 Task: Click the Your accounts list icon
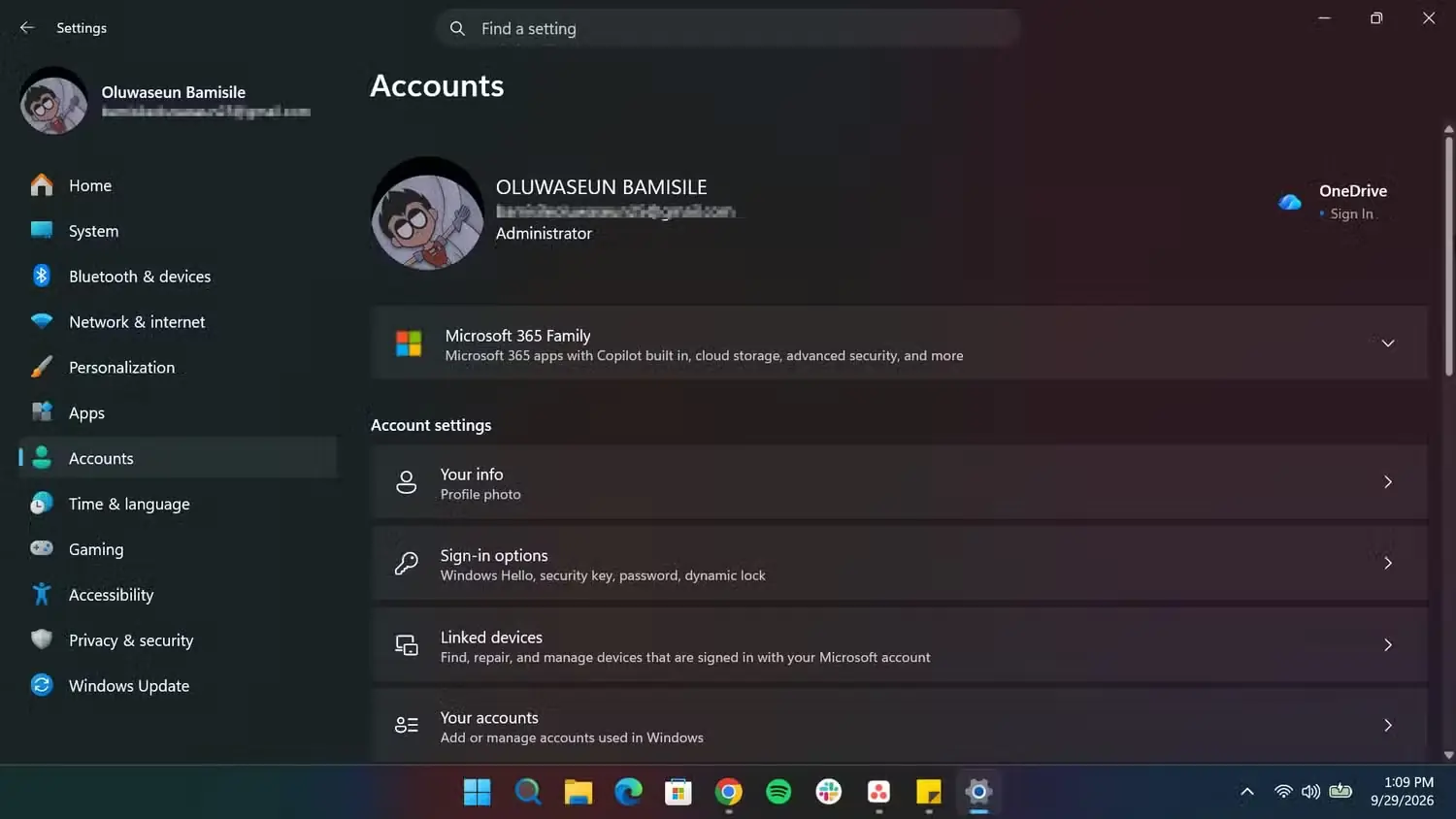click(x=407, y=725)
